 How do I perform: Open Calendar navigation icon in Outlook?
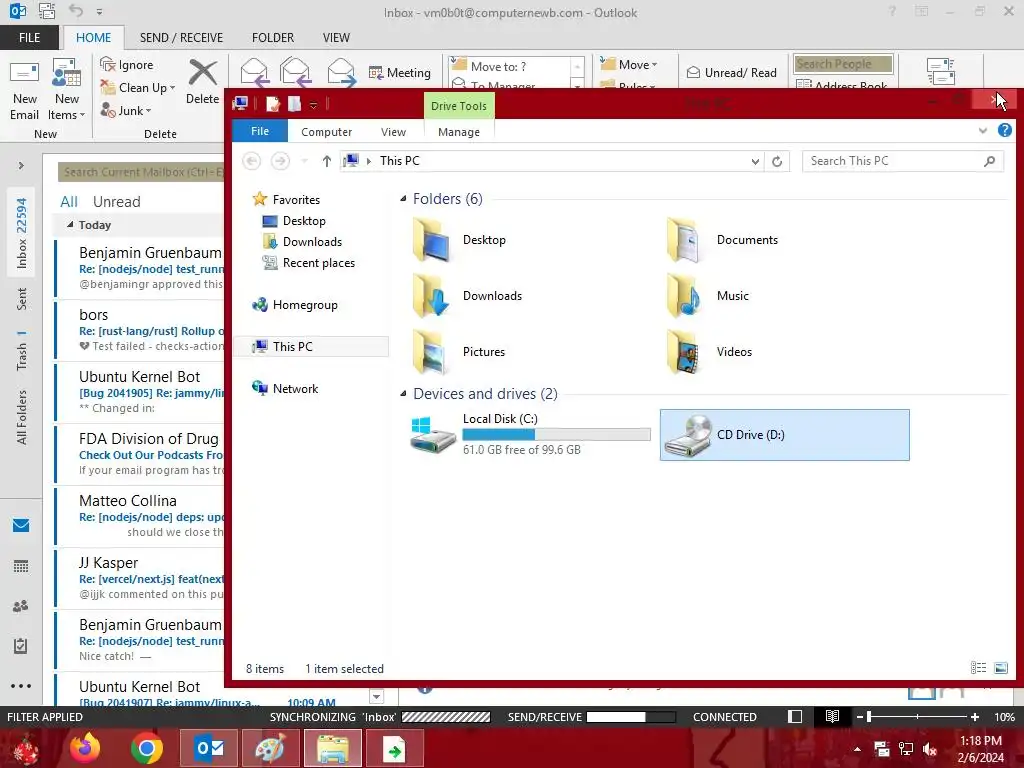21,566
